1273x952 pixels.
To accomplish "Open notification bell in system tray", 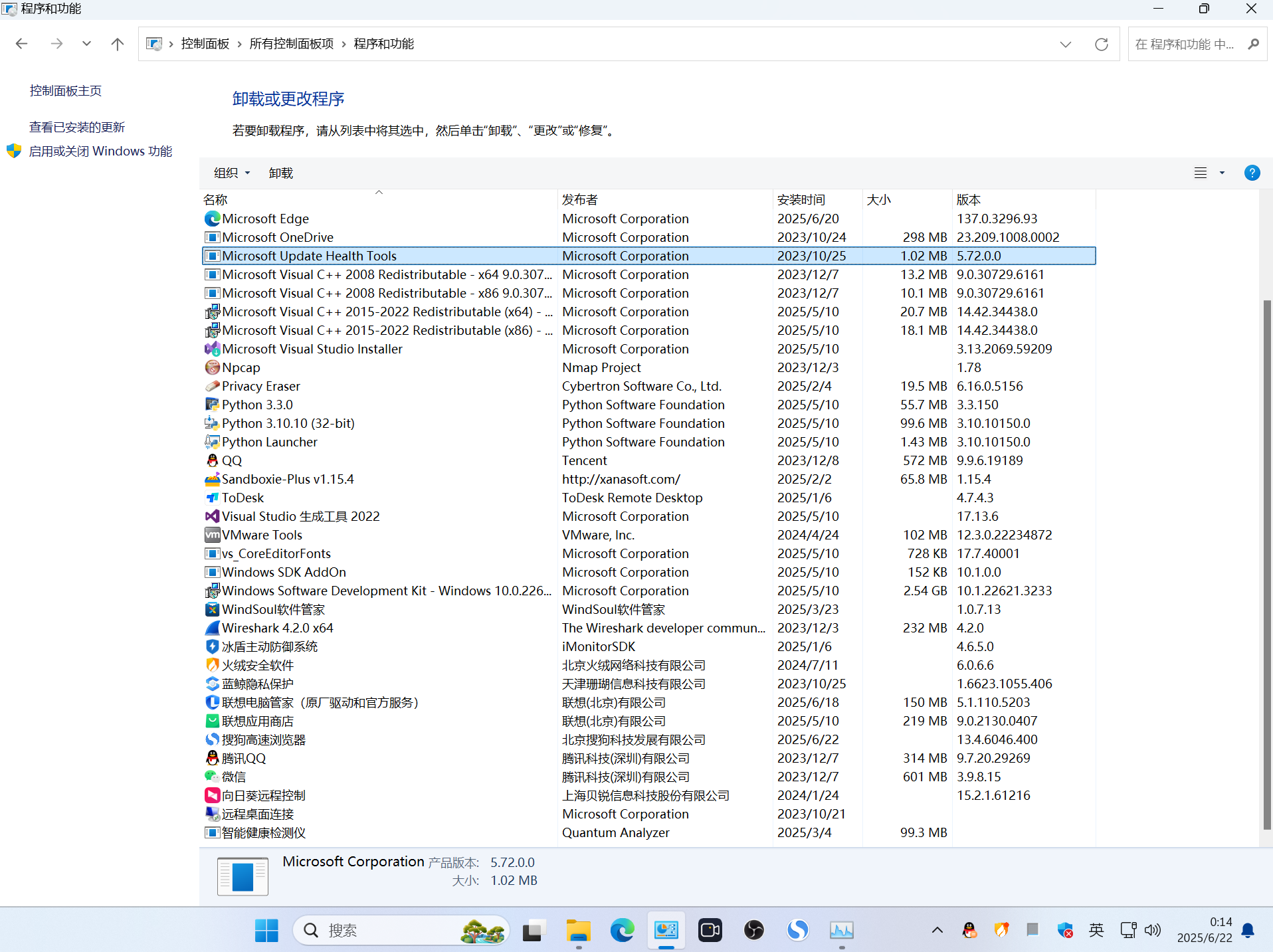I will (1248, 930).
